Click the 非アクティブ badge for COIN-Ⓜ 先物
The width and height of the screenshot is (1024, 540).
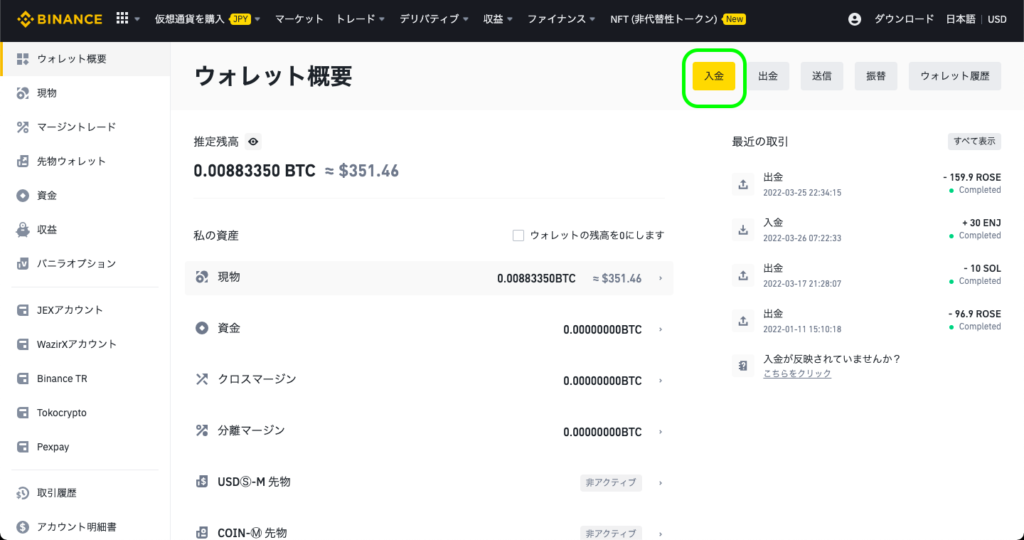tap(611, 533)
